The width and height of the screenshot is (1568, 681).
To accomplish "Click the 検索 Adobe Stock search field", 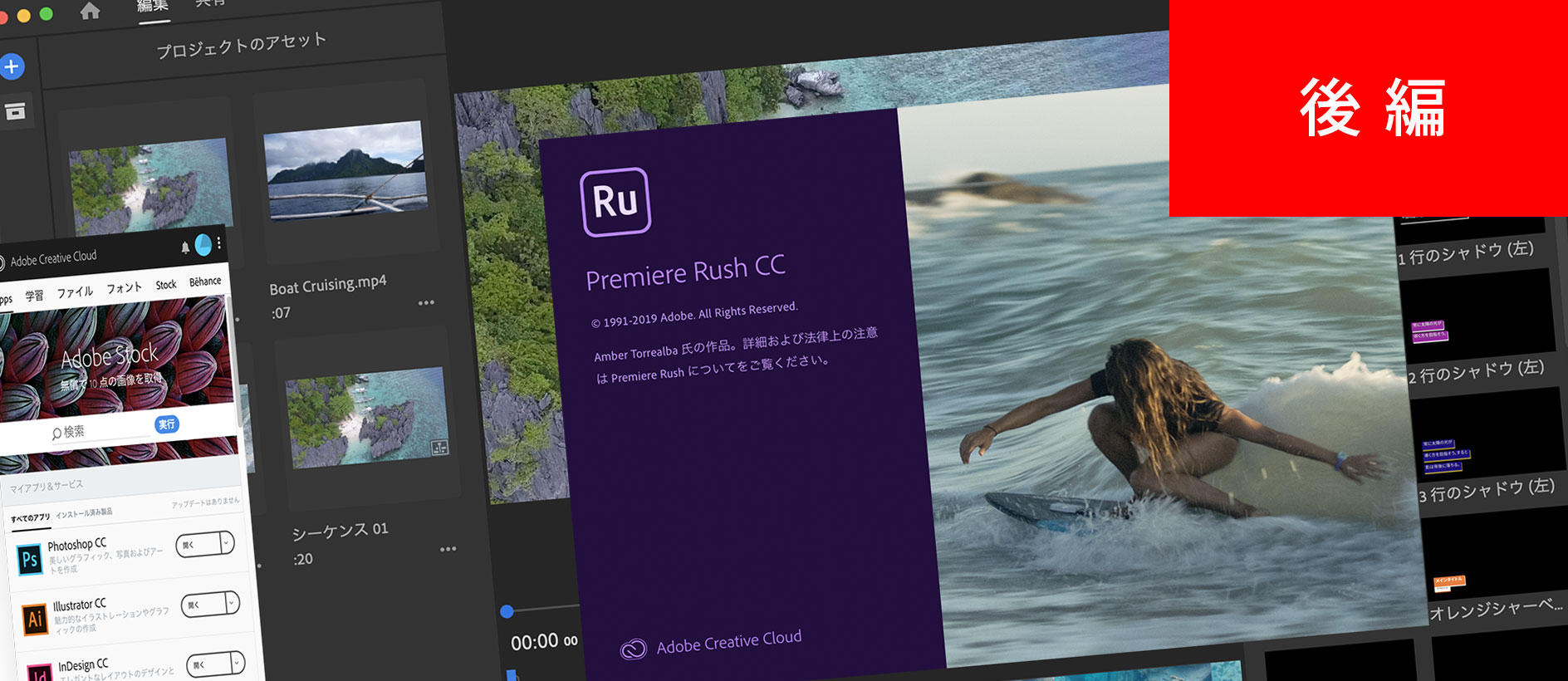I will [x=101, y=430].
